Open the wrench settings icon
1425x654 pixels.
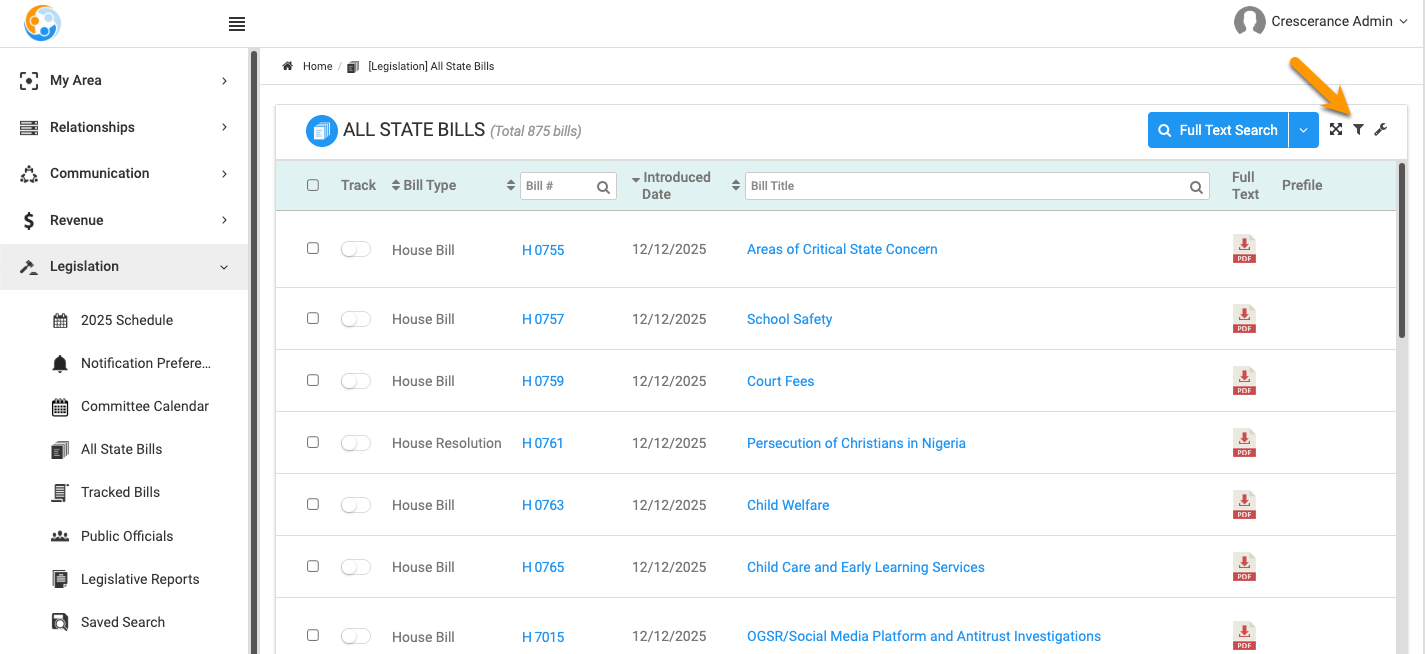1381,129
